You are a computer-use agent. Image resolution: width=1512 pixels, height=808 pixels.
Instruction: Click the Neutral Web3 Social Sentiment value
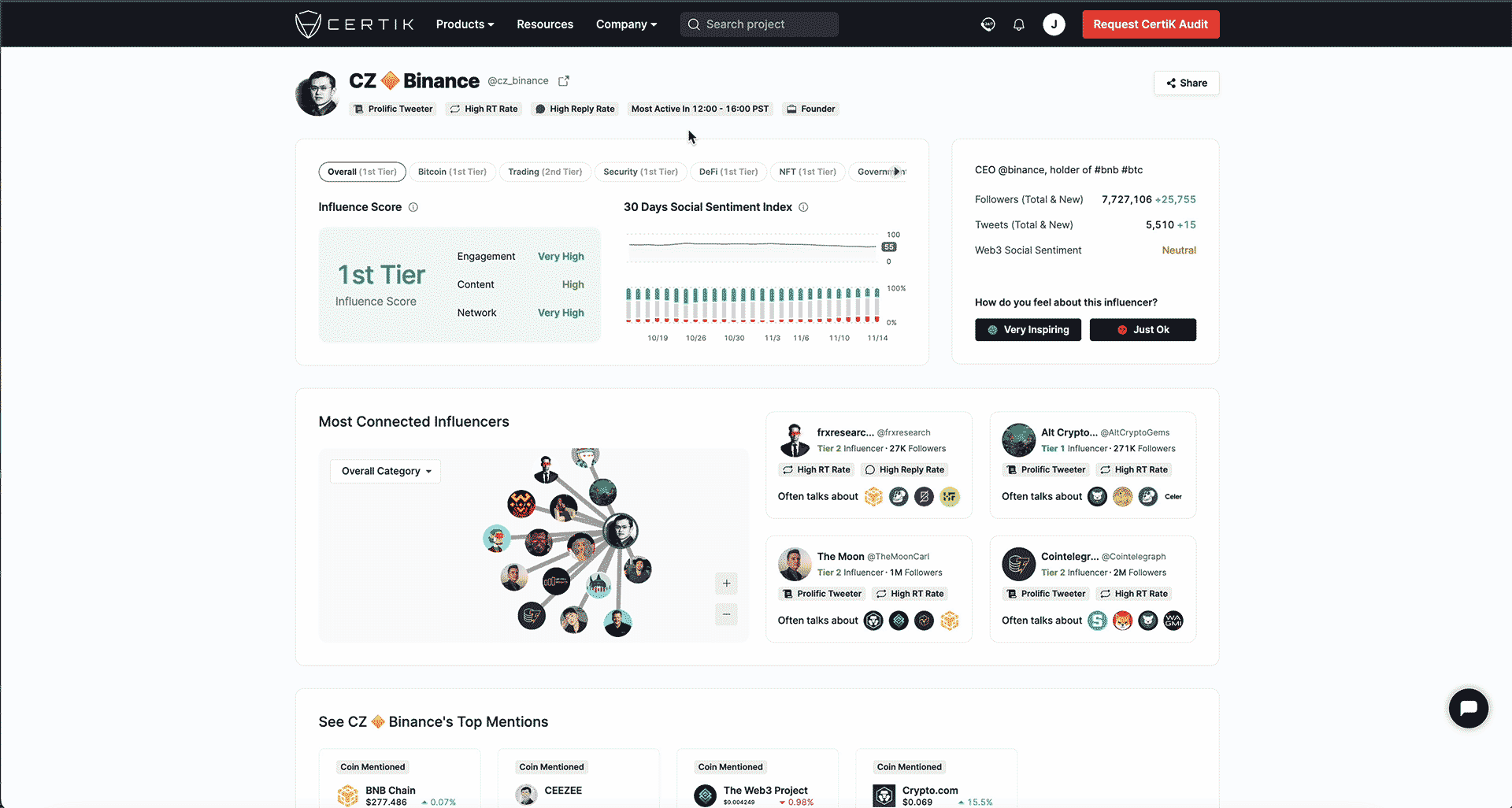pyautogui.click(x=1179, y=250)
